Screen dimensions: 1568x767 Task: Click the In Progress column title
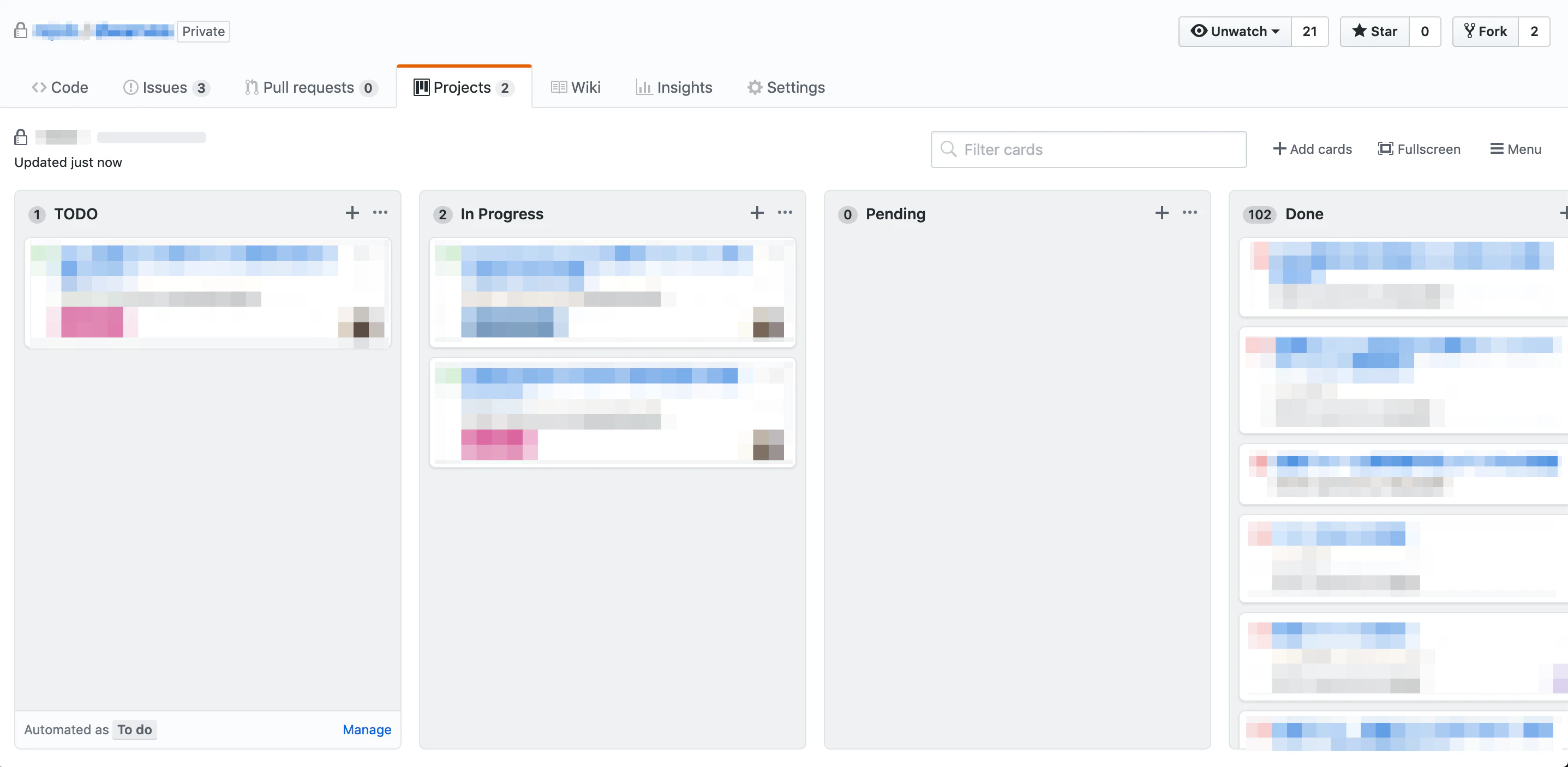(x=501, y=214)
